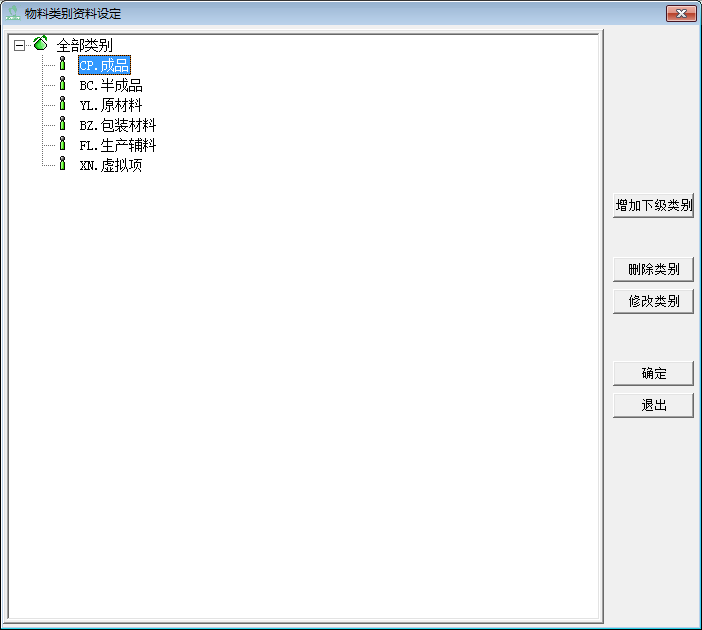Confirm with the 确定 button

click(653, 374)
